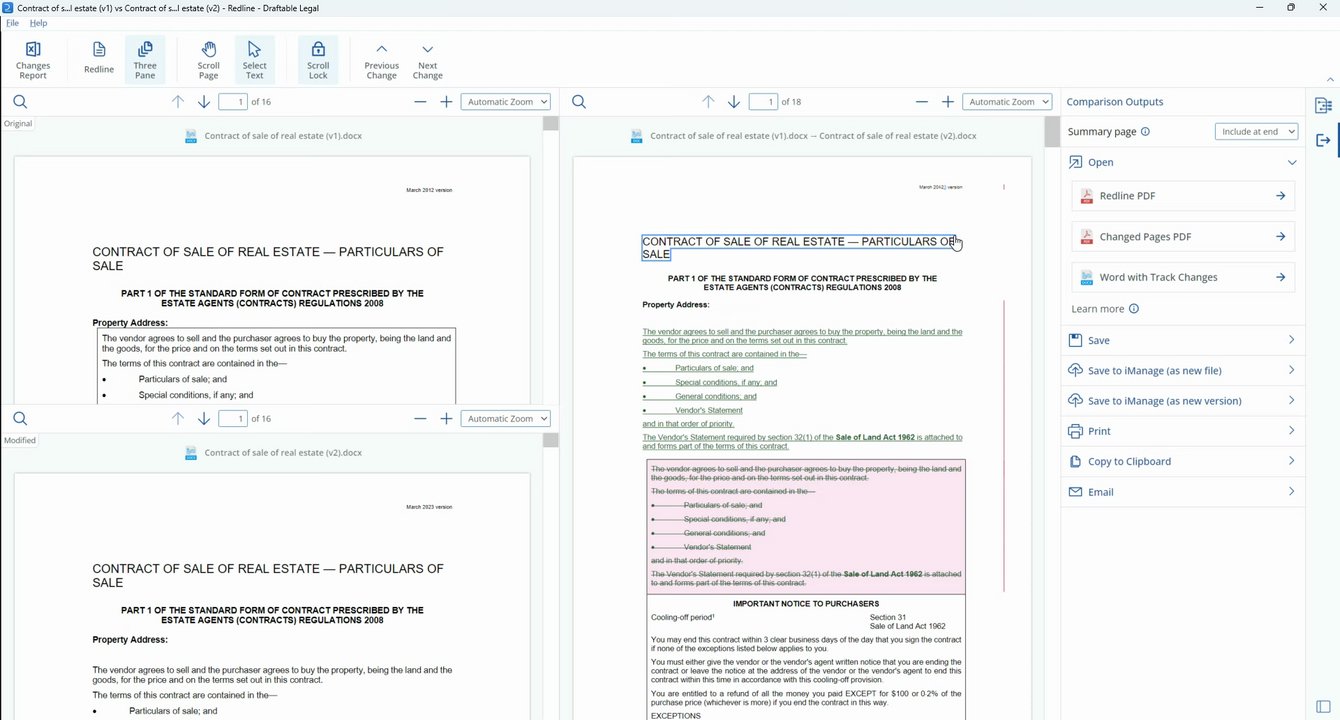Click 'Contract of sale of real estate (v2).docx' label
The width and height of the screenshot is (1340, 720).
(283, 453)
